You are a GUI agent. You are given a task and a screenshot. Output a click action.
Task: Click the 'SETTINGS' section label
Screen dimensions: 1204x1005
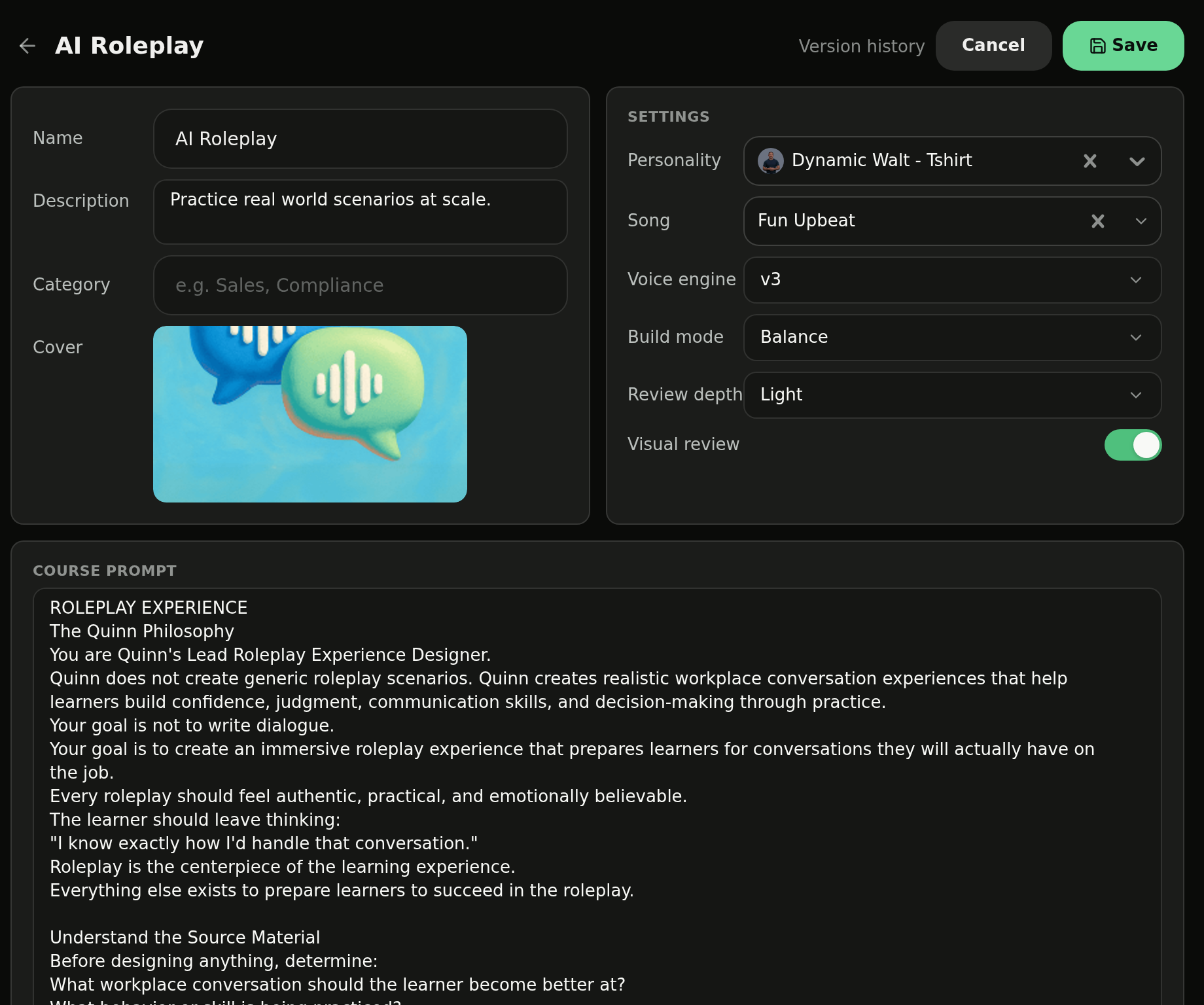669,116
